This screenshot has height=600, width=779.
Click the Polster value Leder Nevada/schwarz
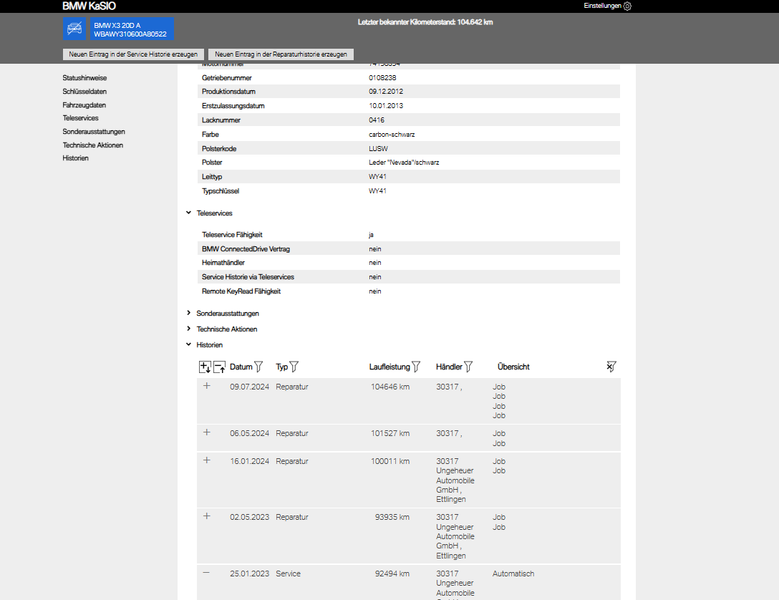(403, 162)
